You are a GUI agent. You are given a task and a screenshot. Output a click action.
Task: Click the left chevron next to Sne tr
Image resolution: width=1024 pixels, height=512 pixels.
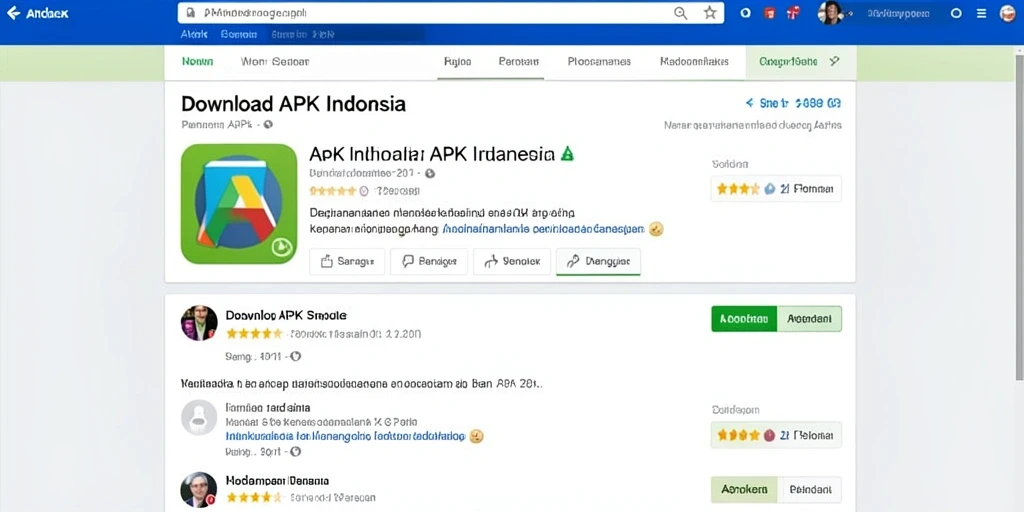pyautogui.click(x=749, y=103)
